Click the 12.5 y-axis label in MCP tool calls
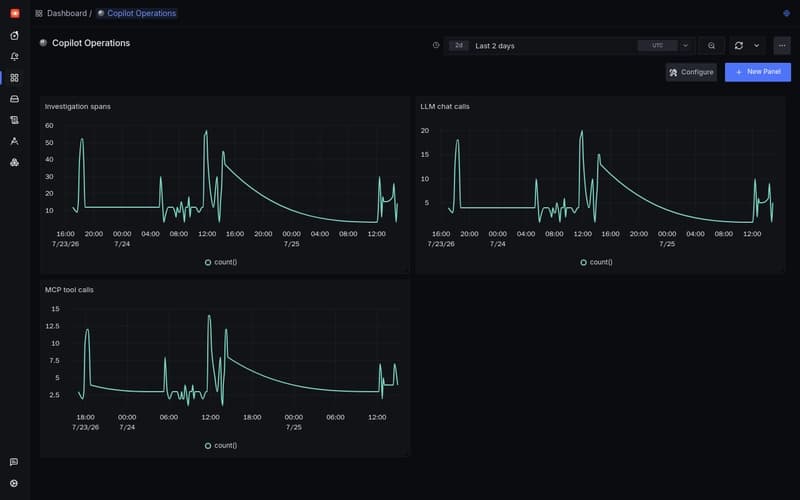The image size is (800, 500). 52,326
